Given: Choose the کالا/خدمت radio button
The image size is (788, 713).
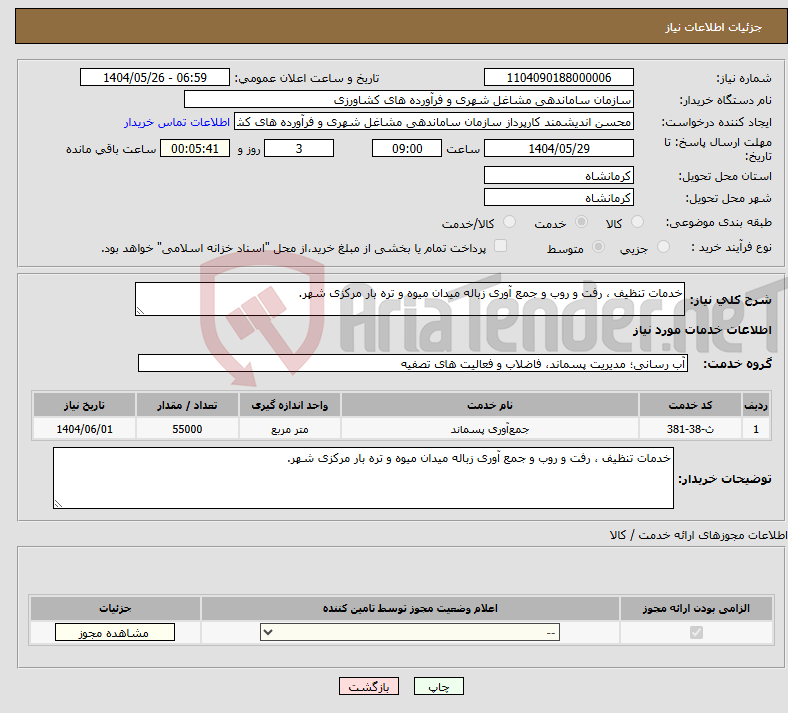Looking at the screenshot, I should pos(509,223).
